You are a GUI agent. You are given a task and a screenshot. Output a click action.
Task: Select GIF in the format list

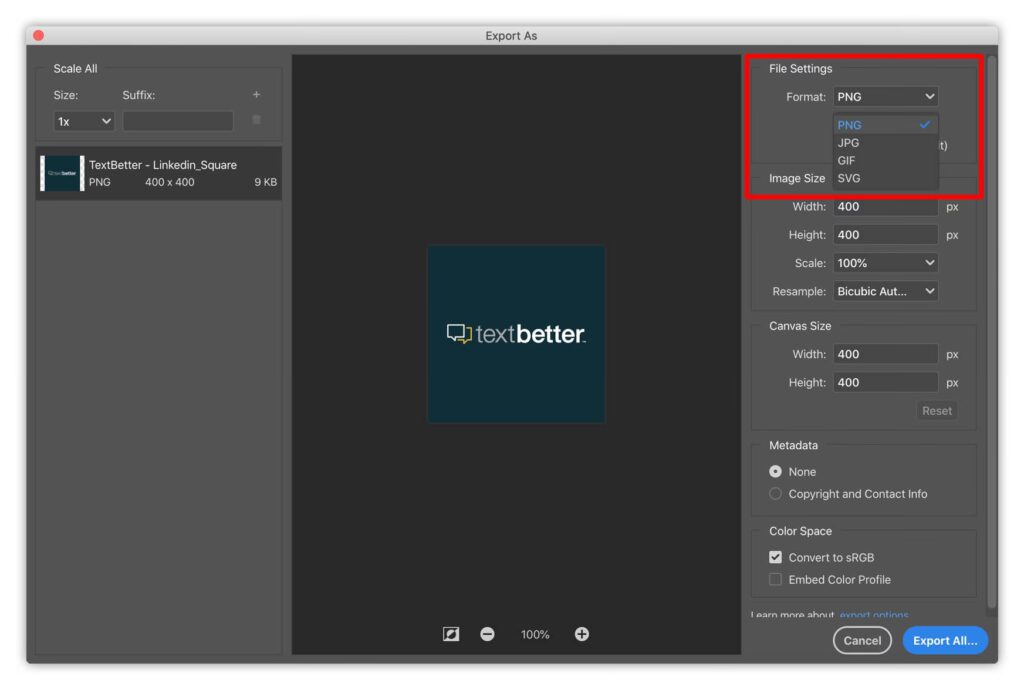point(847,160)
